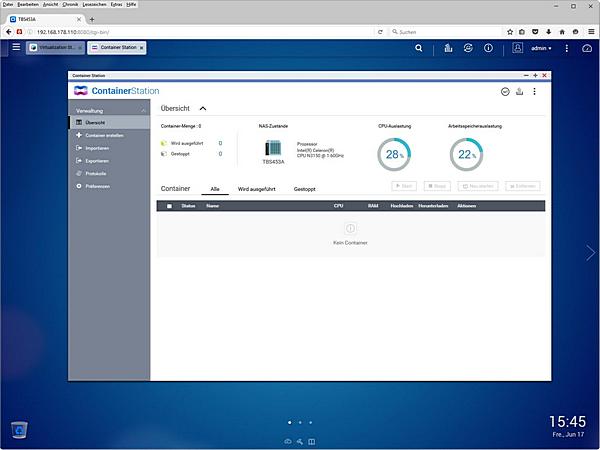The image size is (600, 450).
Task: Switch to Virtualization Station taskbar tab
Action: [55, 48]
